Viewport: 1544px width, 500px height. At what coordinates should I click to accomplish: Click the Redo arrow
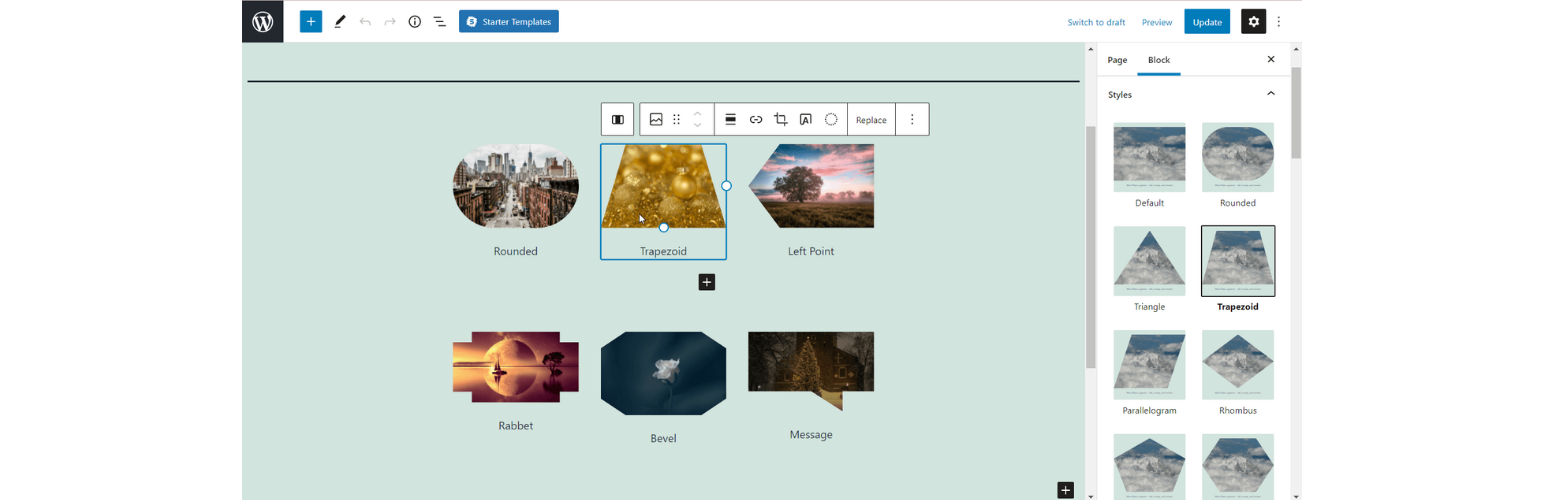390,21
